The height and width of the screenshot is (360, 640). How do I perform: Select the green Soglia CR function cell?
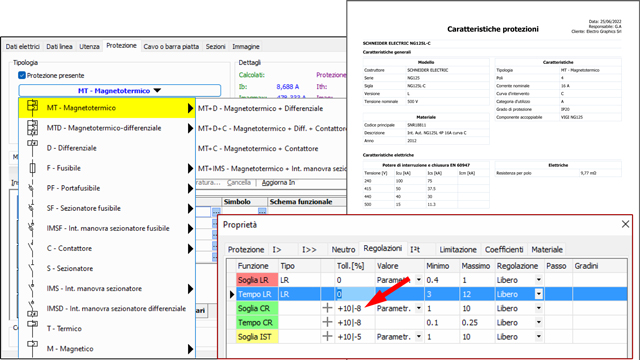point(258,308)
